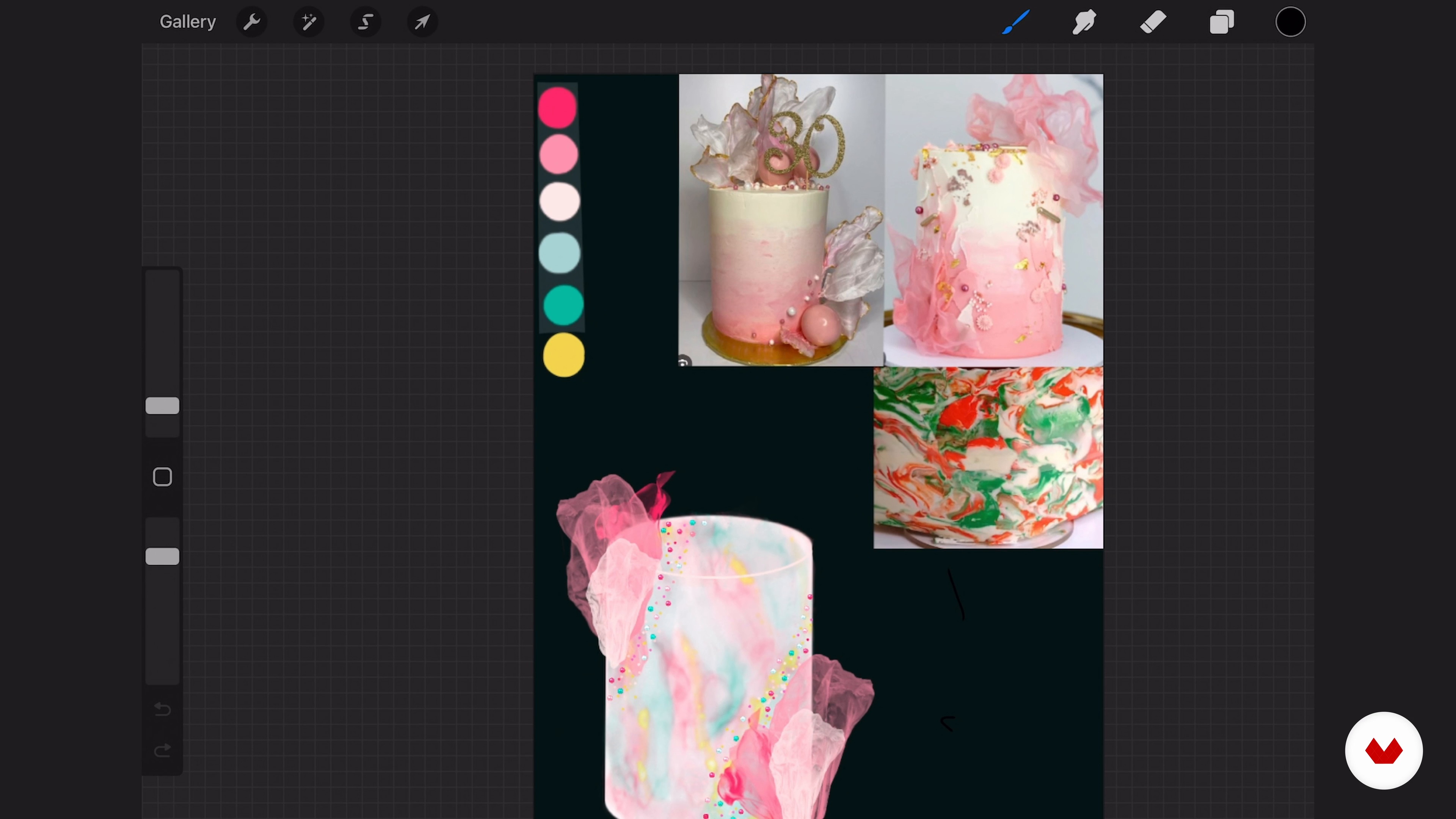Open the Actions wrench menu
This screenshot has height=819, width=1456.
(x=251, y=22)
